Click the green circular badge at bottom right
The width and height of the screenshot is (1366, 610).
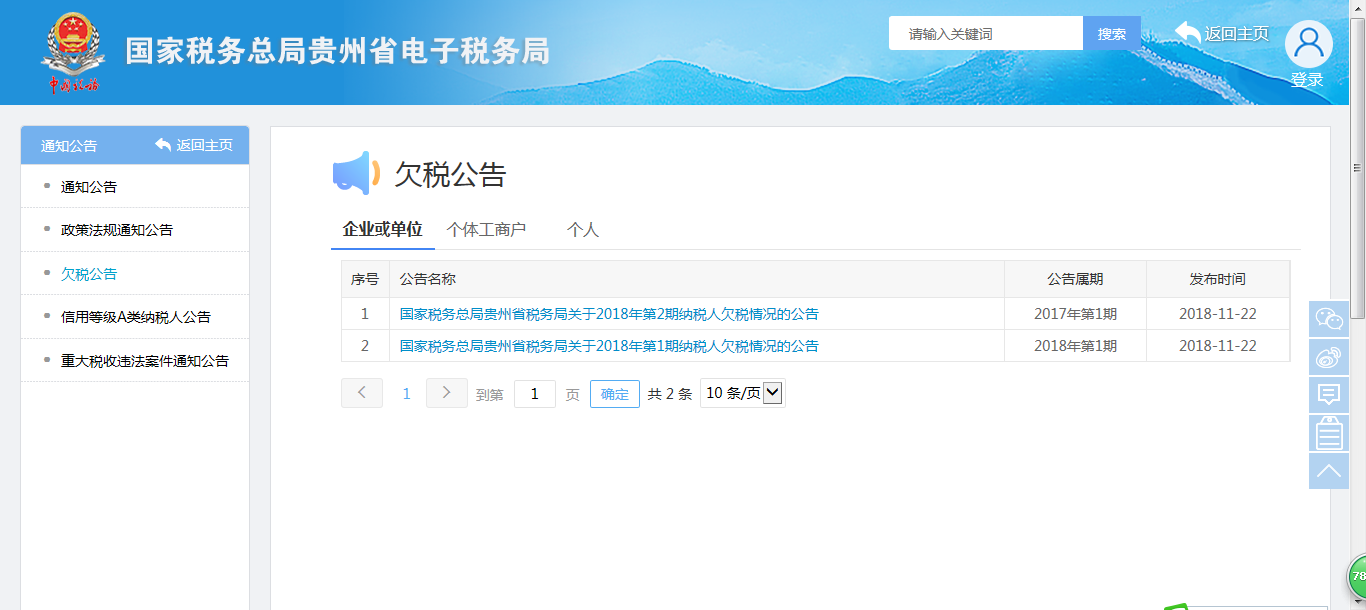pyautogui.click(x=1357, y=577)
